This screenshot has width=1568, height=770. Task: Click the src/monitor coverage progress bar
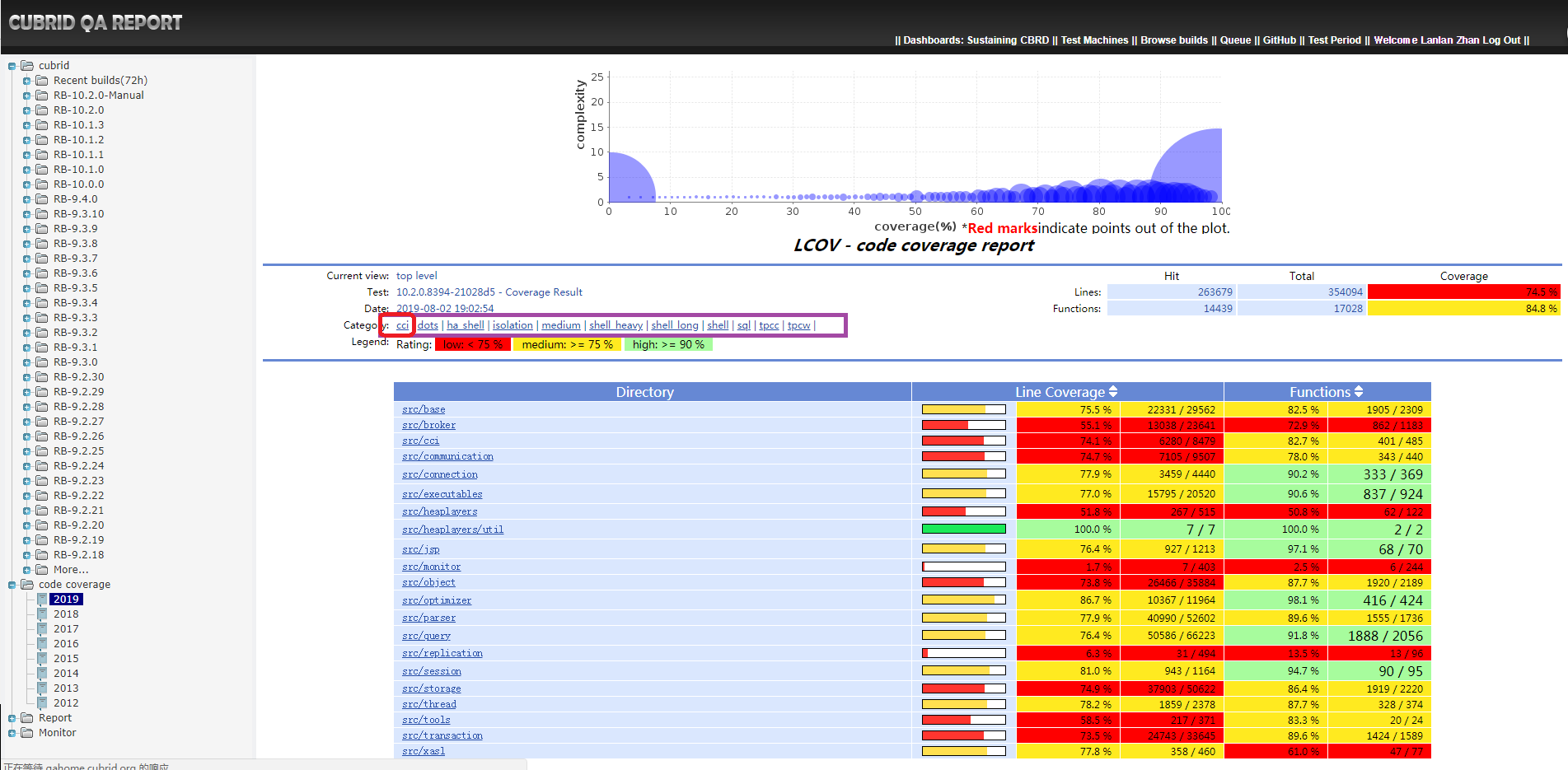(963, 567)
